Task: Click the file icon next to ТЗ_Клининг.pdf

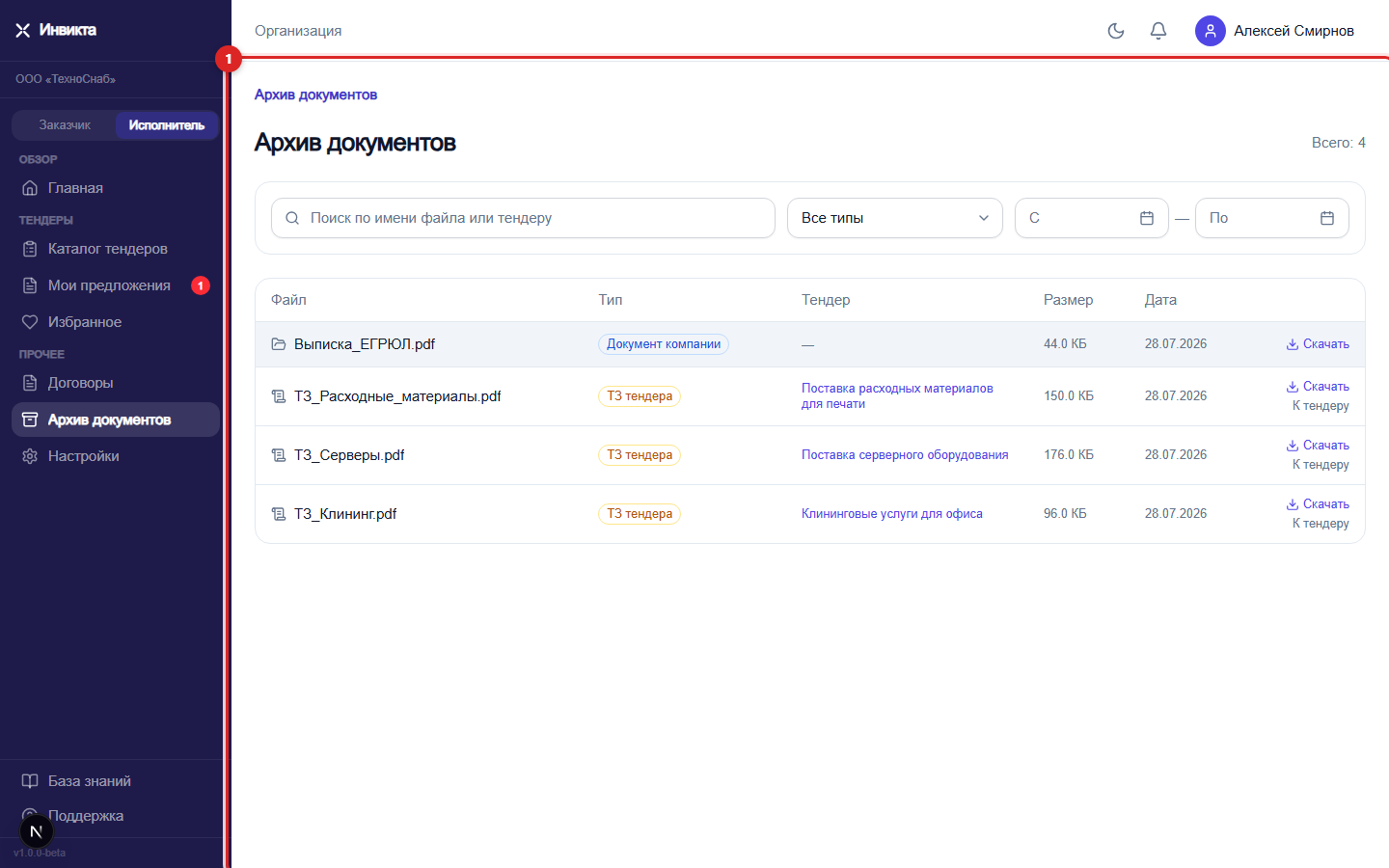Action: pyautogui.click(x=279, y=514)
